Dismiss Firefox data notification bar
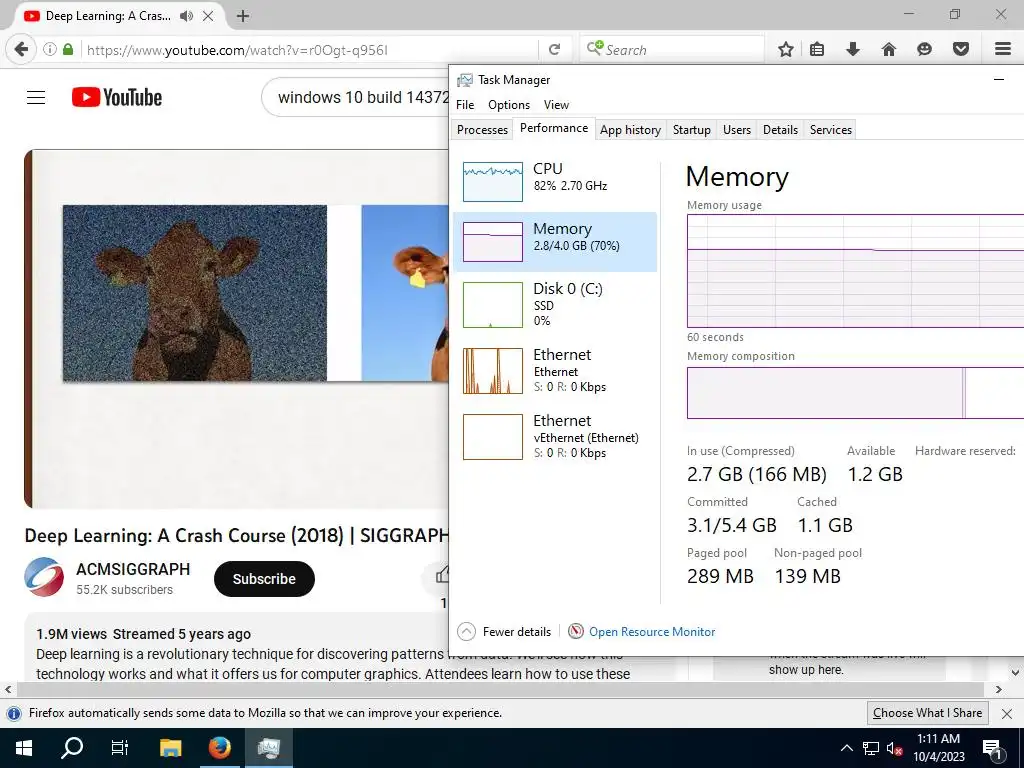The image size is (1024, 768). click(1006, 713)
